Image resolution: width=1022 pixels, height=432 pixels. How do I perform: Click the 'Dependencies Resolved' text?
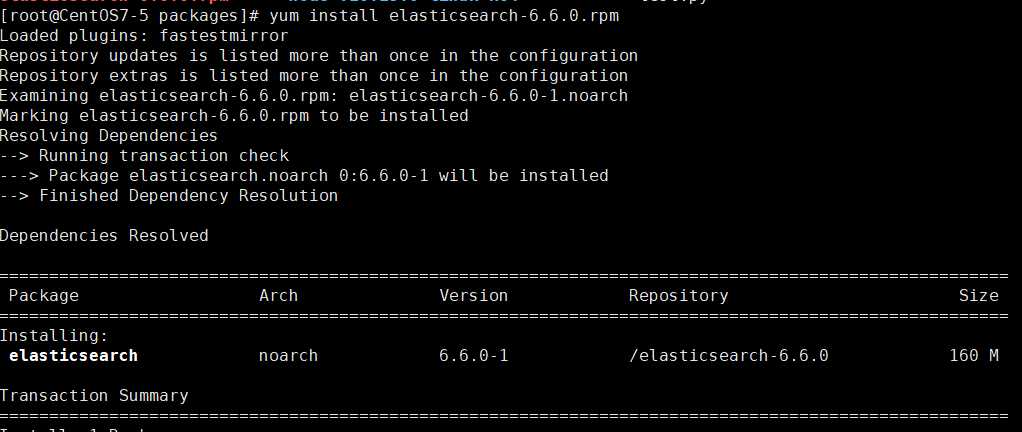point(104,236)
